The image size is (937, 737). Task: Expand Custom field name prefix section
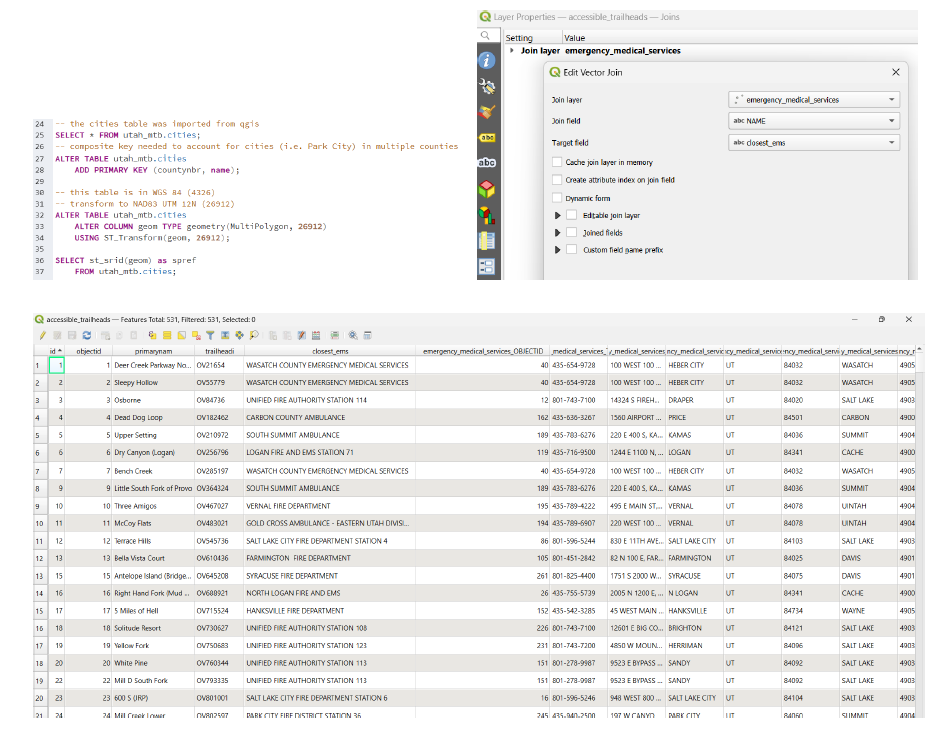pos(557,250)
